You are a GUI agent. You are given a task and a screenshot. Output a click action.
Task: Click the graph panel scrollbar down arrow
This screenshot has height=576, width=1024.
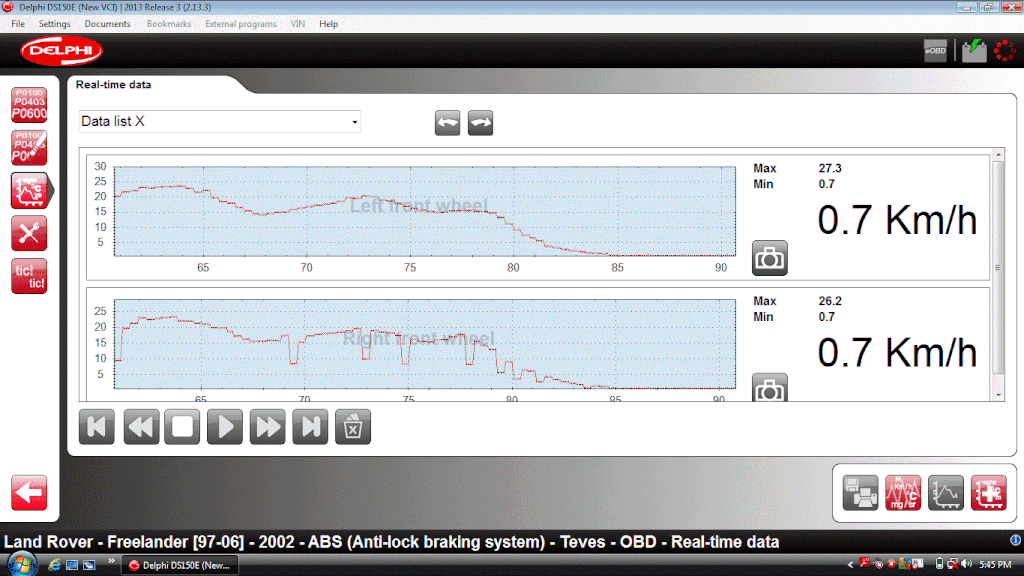pos(998,395)
